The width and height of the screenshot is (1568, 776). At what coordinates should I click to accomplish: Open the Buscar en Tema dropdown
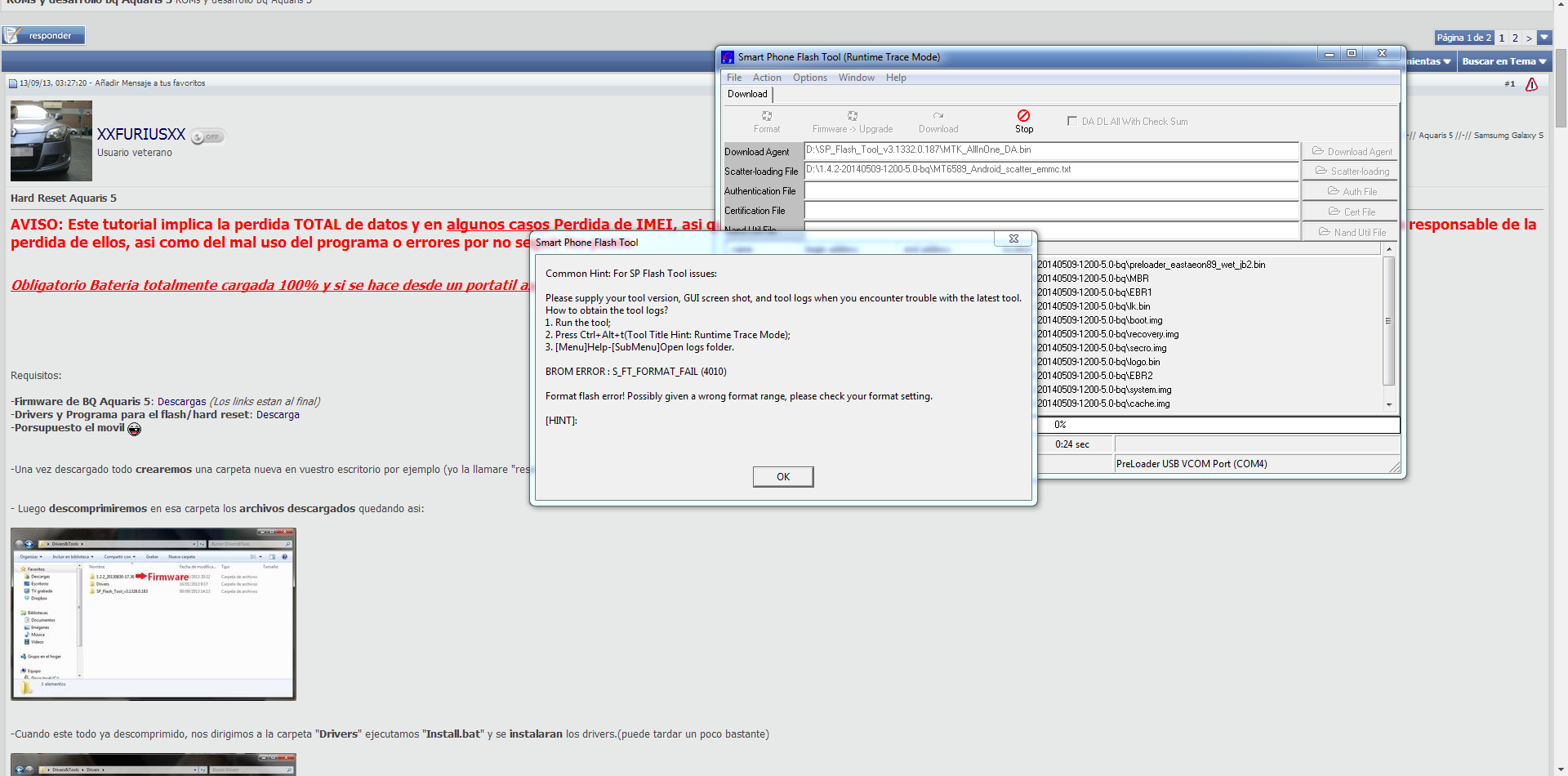click(x=1503, y=61)
